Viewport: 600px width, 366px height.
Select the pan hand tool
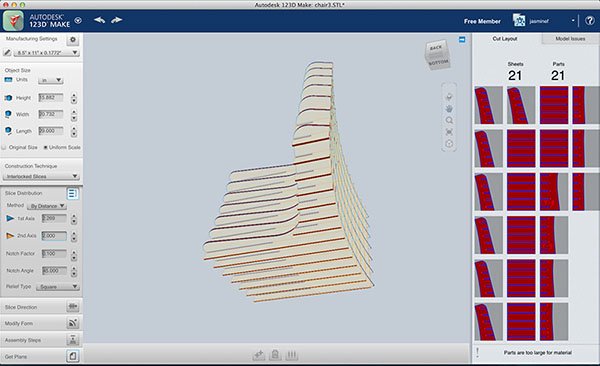point(449,109)
